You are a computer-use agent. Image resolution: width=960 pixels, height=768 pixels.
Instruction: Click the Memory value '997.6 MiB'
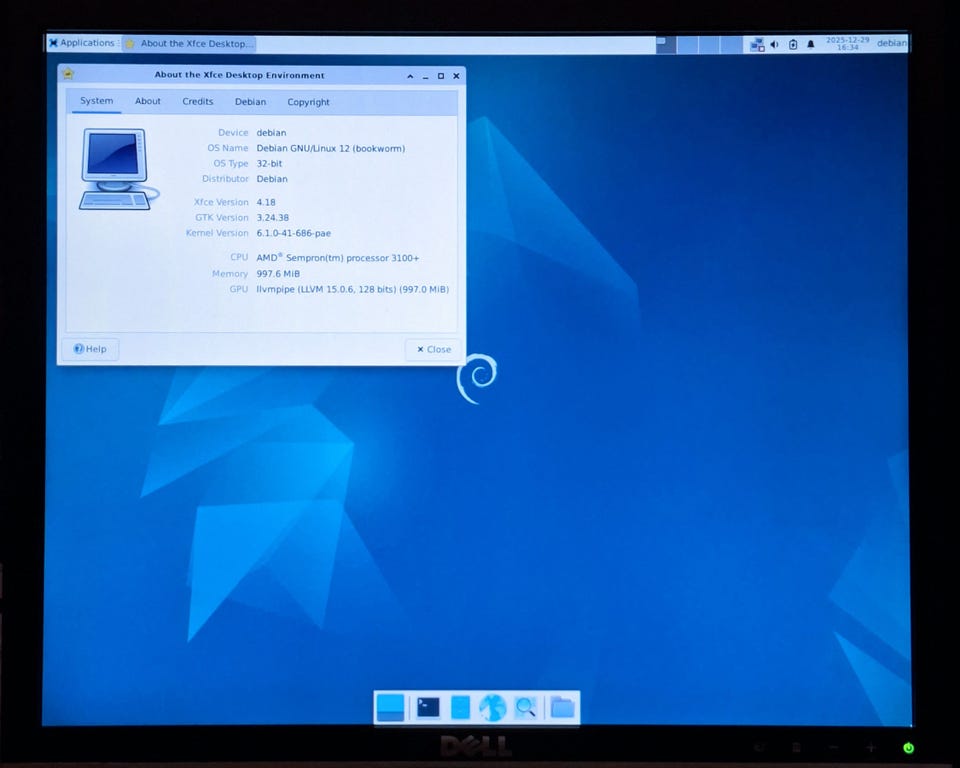pos(278,274)
